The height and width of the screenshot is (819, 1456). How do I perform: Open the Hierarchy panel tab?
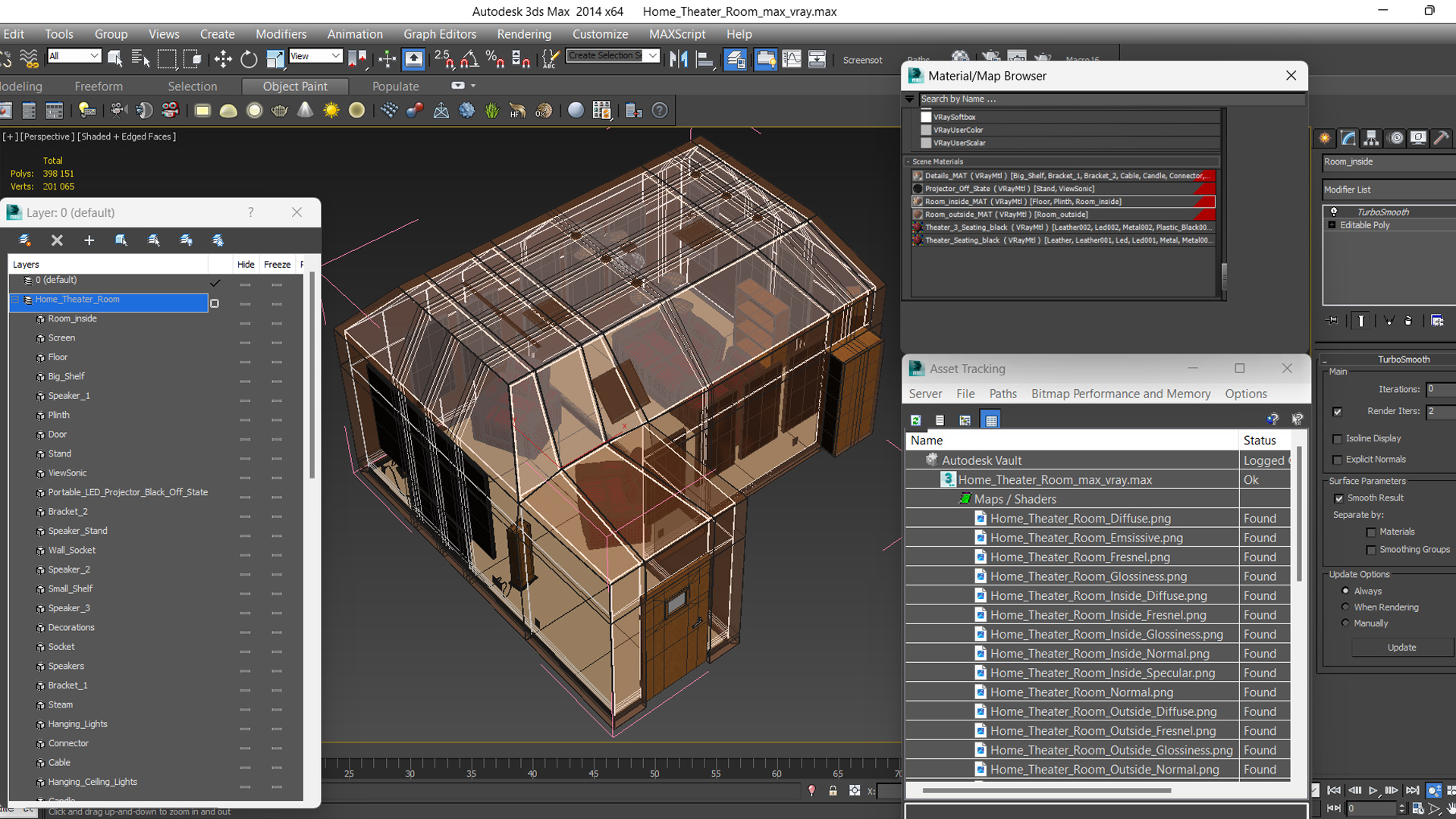(1371, 138)
